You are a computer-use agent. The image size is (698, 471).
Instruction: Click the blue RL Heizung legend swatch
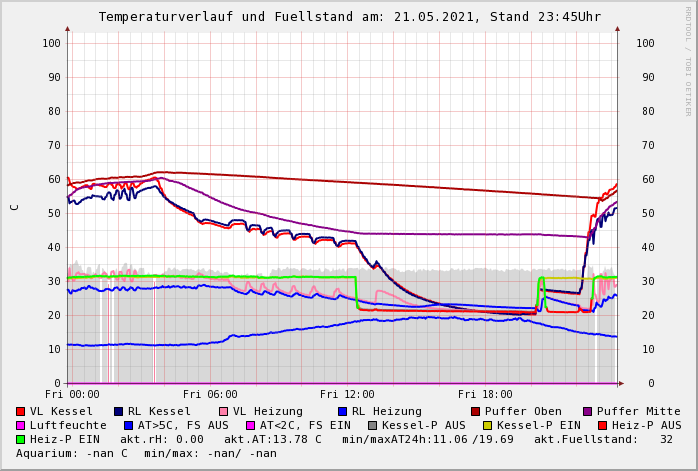341,412
